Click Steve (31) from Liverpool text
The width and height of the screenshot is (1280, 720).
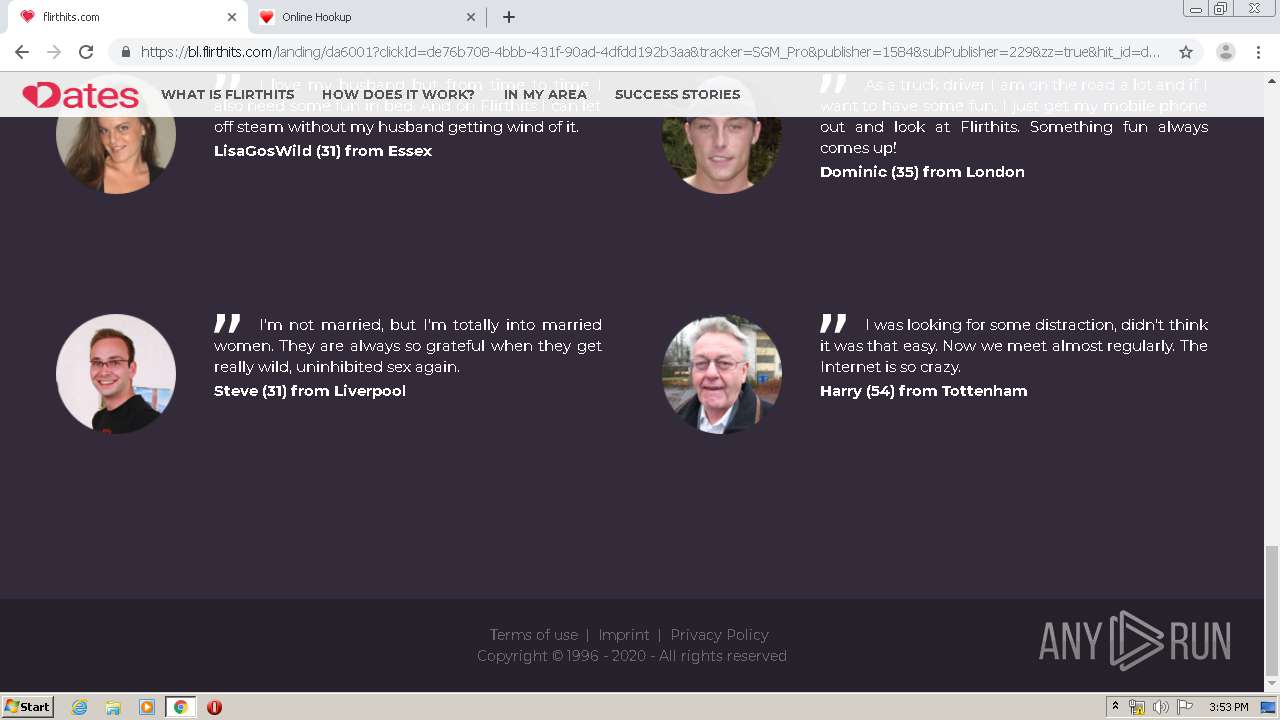[x=310, y=391]
